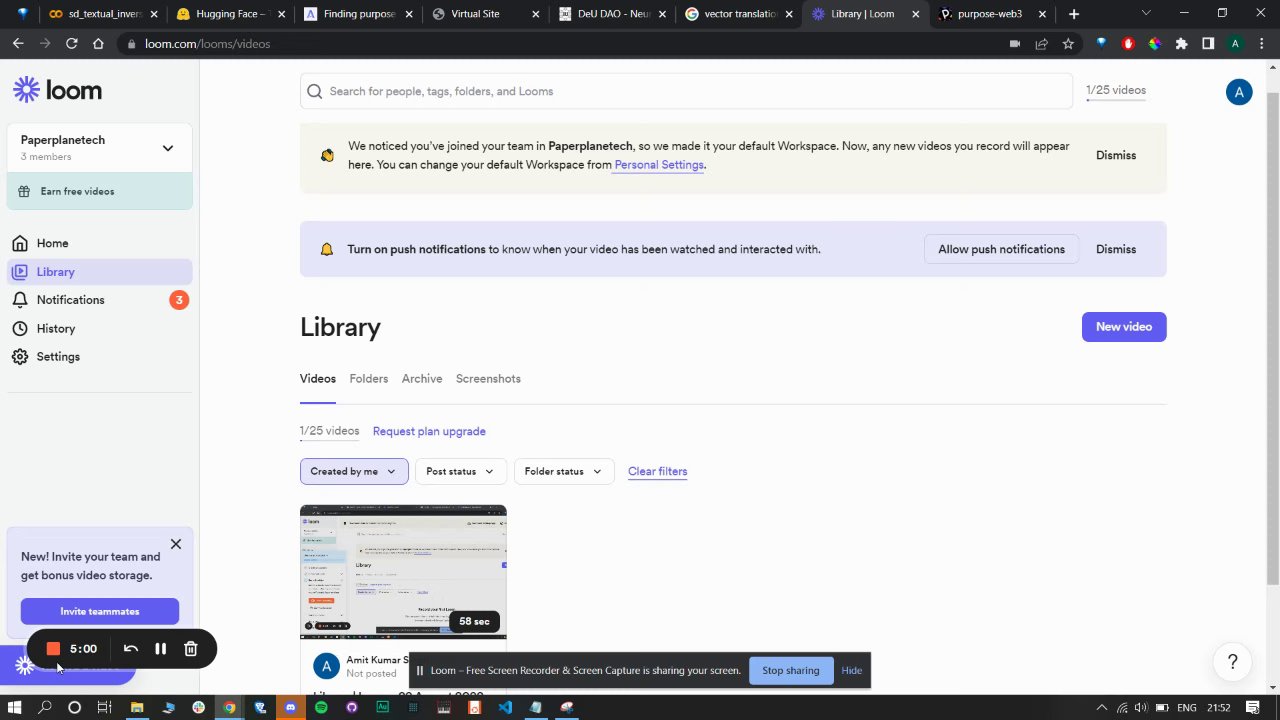
Task: Click the notifications badge showing 3
Action: click(179, 300)
